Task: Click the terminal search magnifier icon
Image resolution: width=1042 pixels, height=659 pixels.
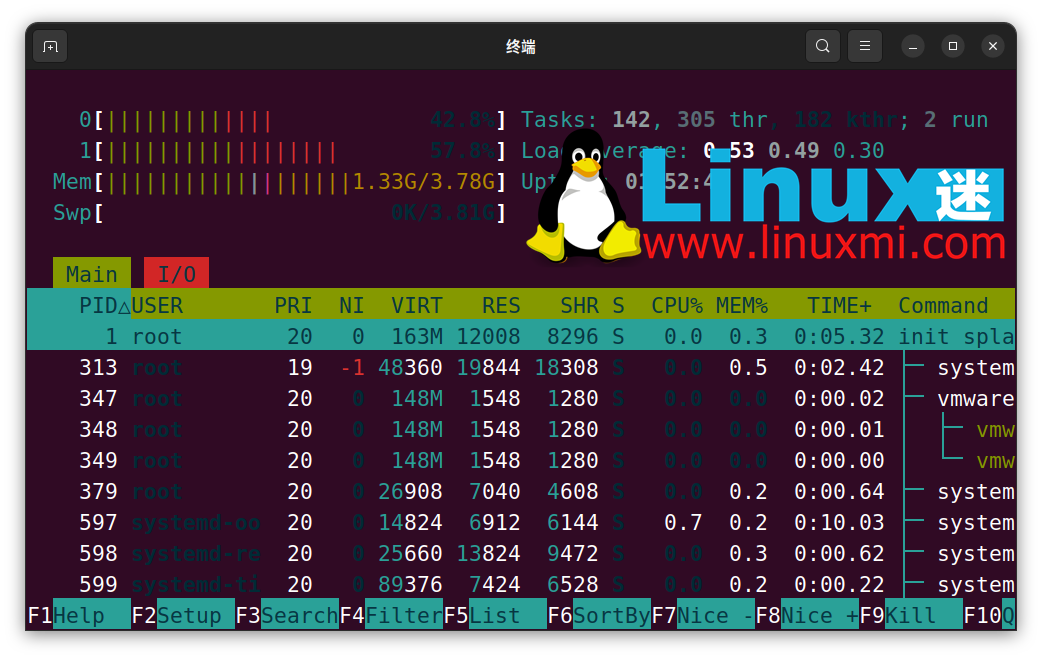Action: click(x=823, y=47)
